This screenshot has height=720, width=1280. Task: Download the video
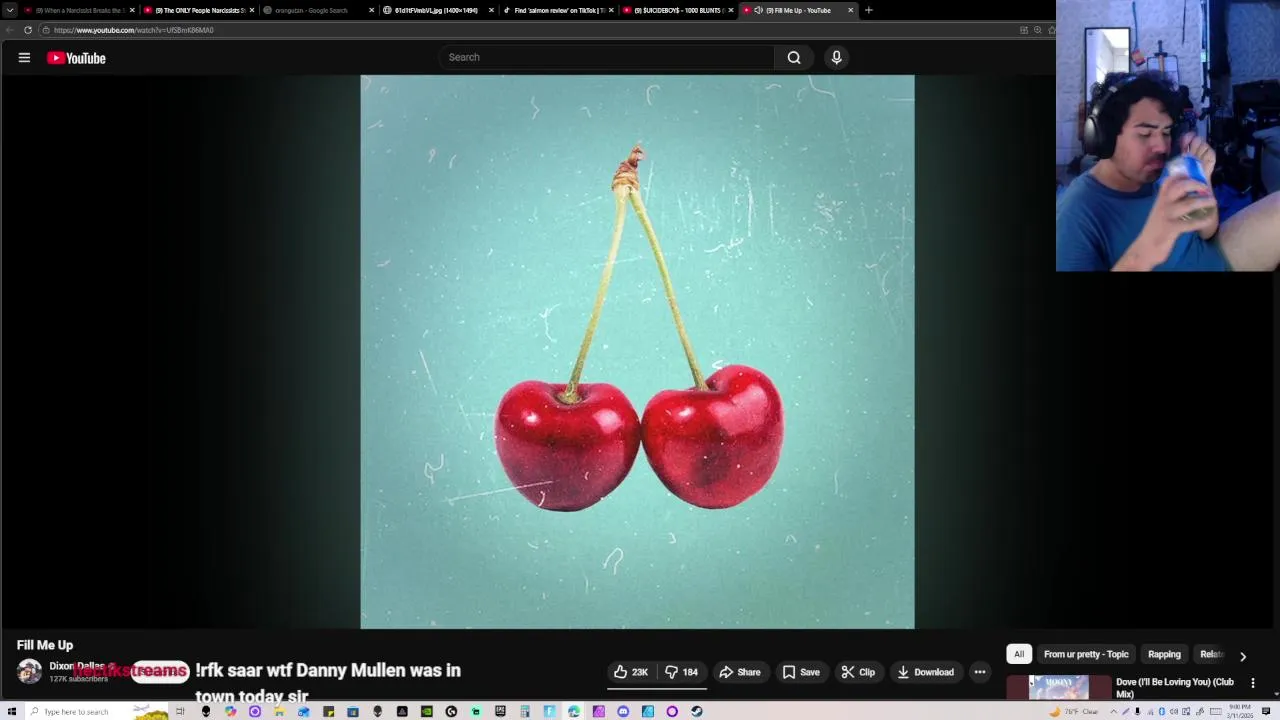pos(925,672)
